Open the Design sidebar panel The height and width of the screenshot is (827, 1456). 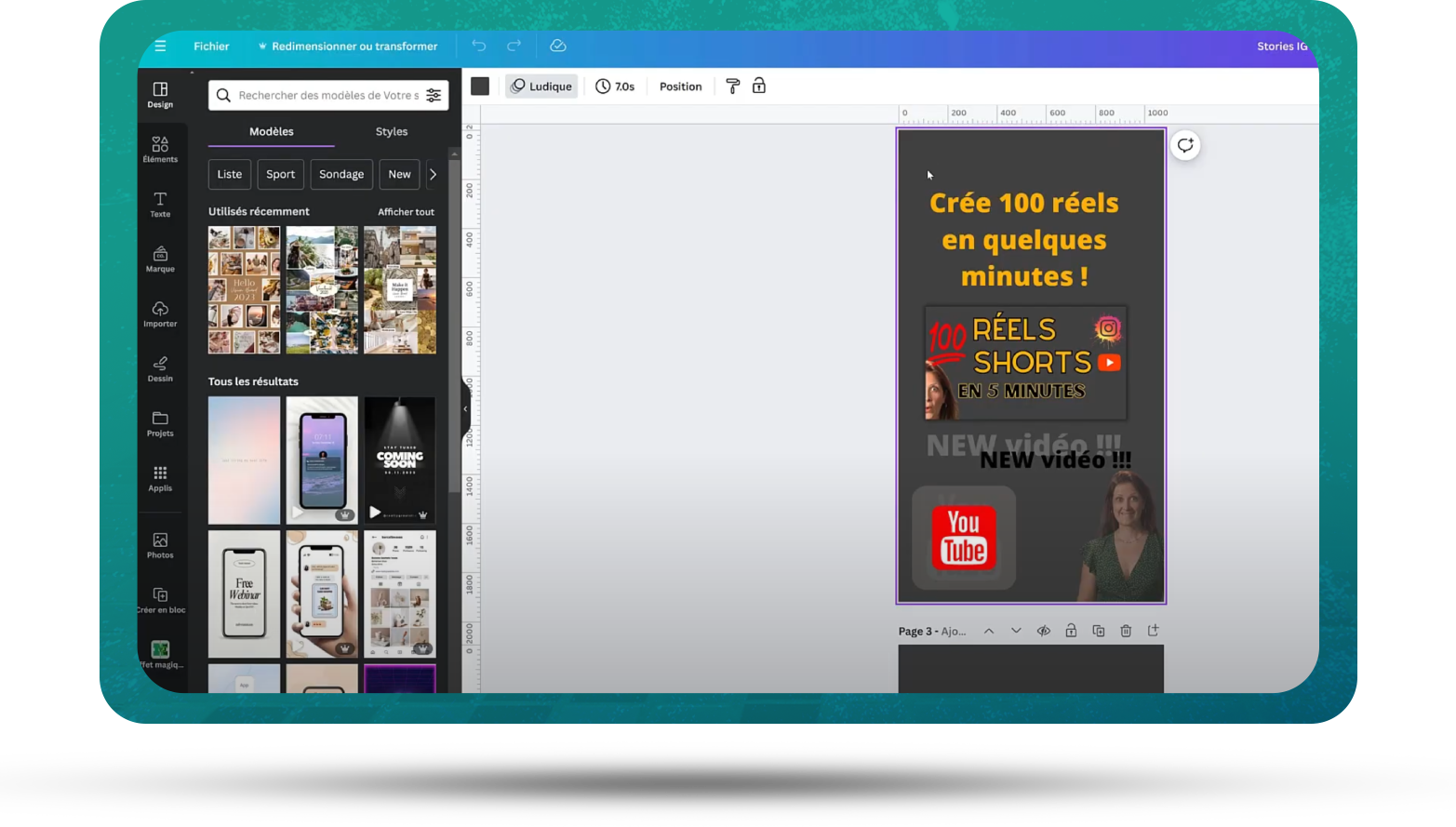[160, 94]
